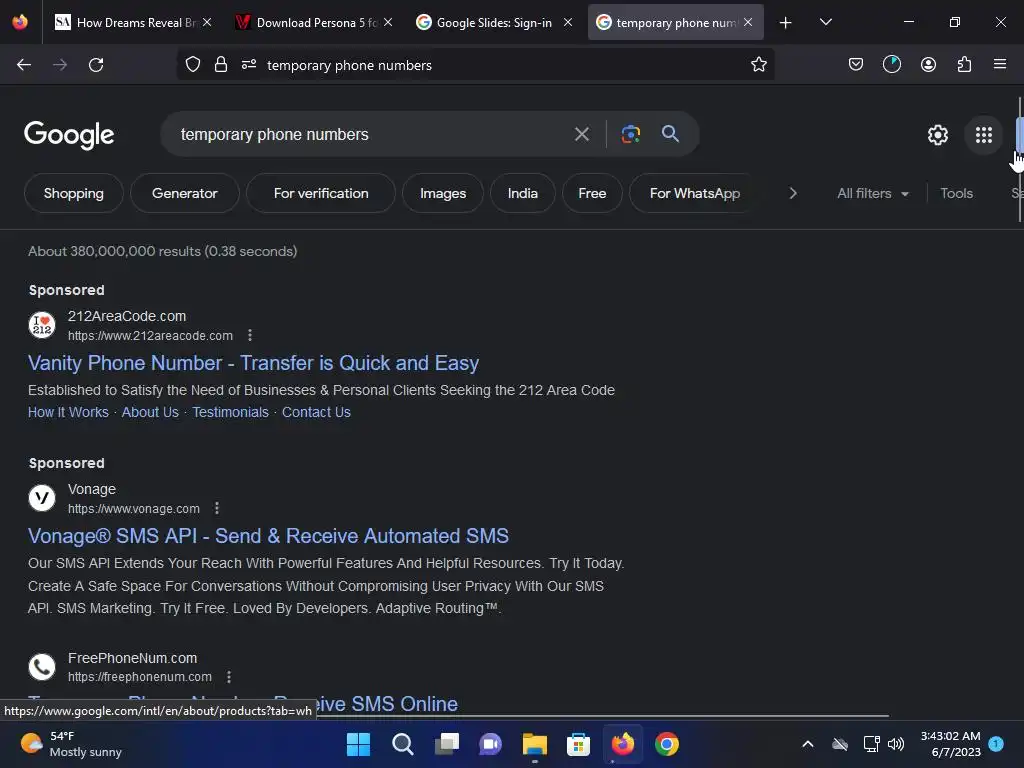The height and width of the screenshot is (768, 1024).
Task: Click the site security padlock icon
Action: click(x=221, y=65)
